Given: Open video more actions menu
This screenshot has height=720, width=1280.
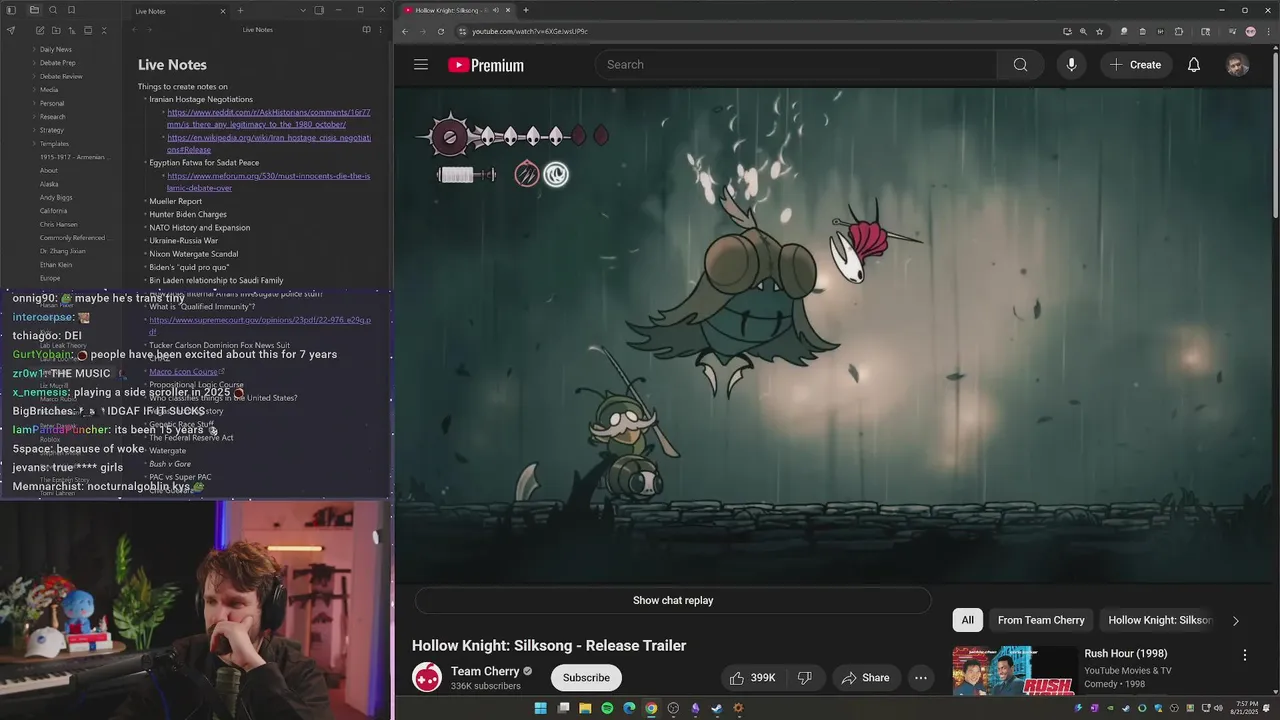Looking at the screenshot, I should pos(921,678).
